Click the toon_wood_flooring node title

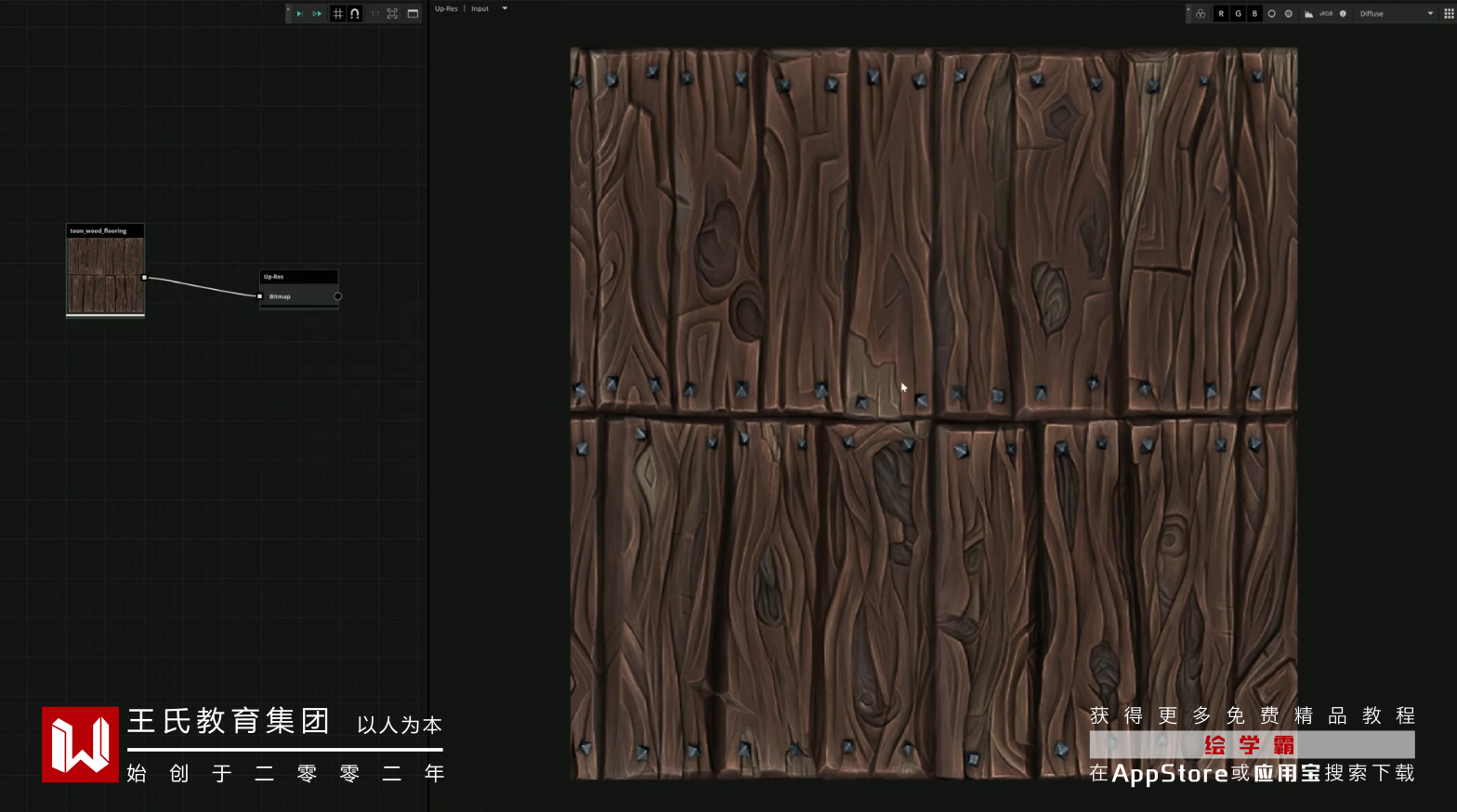click(x=98, y=230)
